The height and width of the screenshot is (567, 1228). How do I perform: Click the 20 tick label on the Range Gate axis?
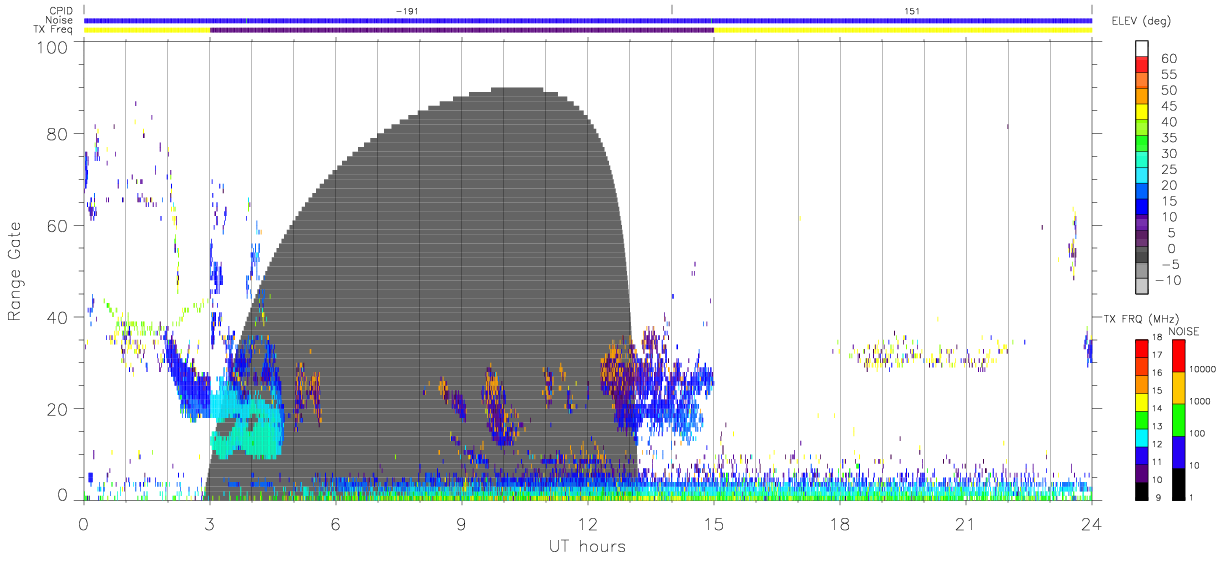tap(58, 409)
